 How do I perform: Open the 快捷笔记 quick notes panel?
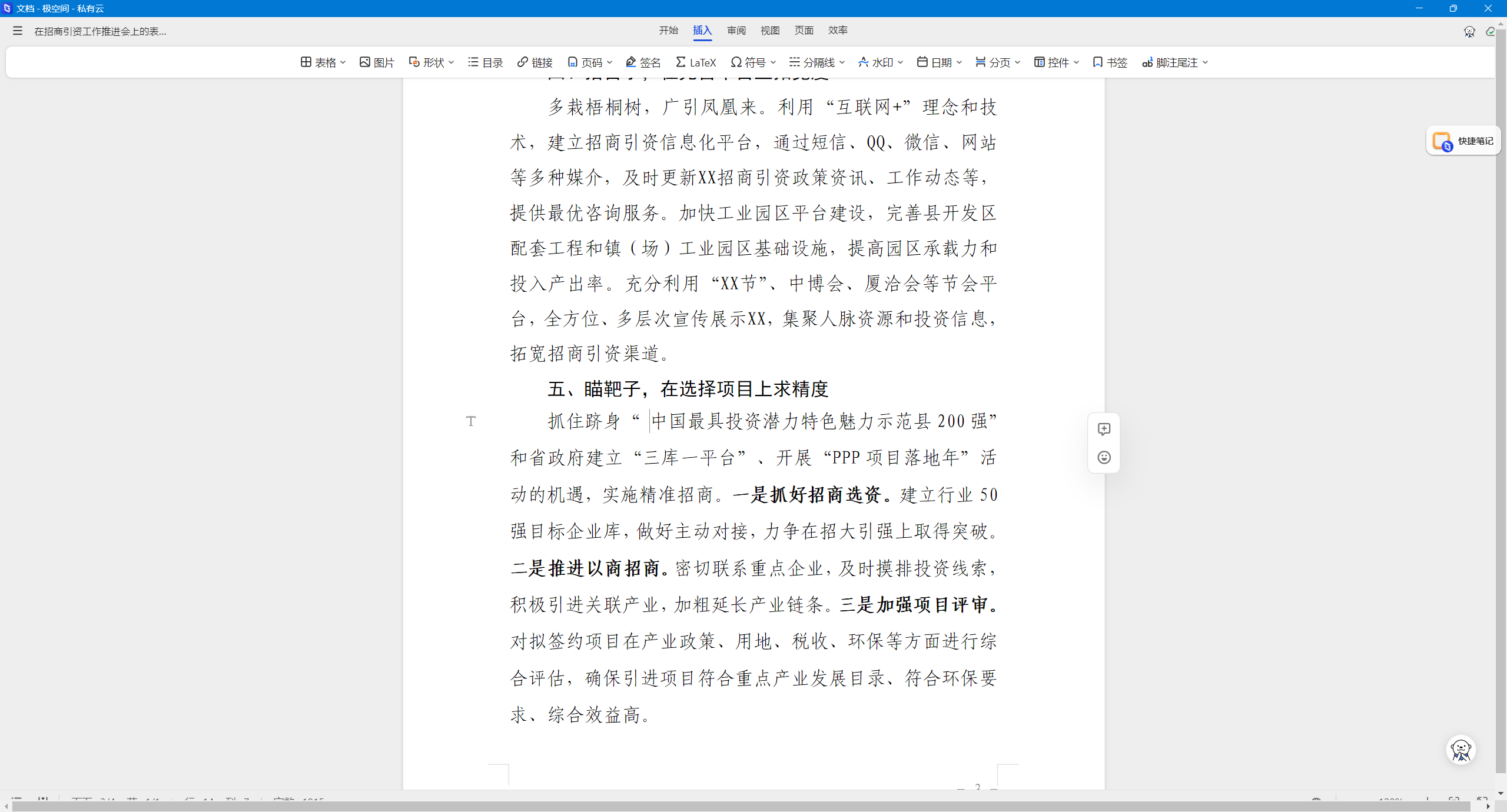point(1464,141)
